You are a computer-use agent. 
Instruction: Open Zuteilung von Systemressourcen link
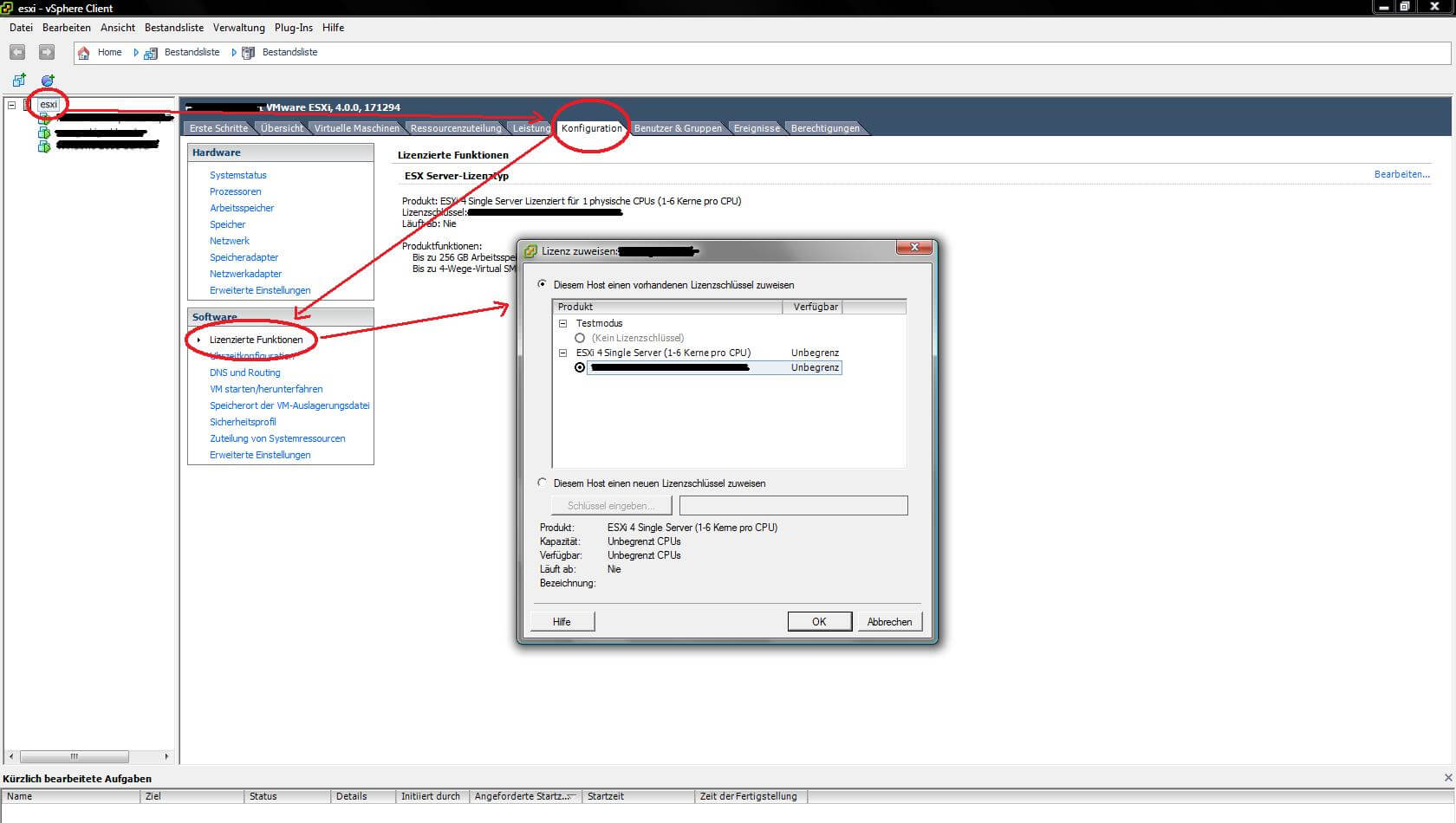point(277,438)
